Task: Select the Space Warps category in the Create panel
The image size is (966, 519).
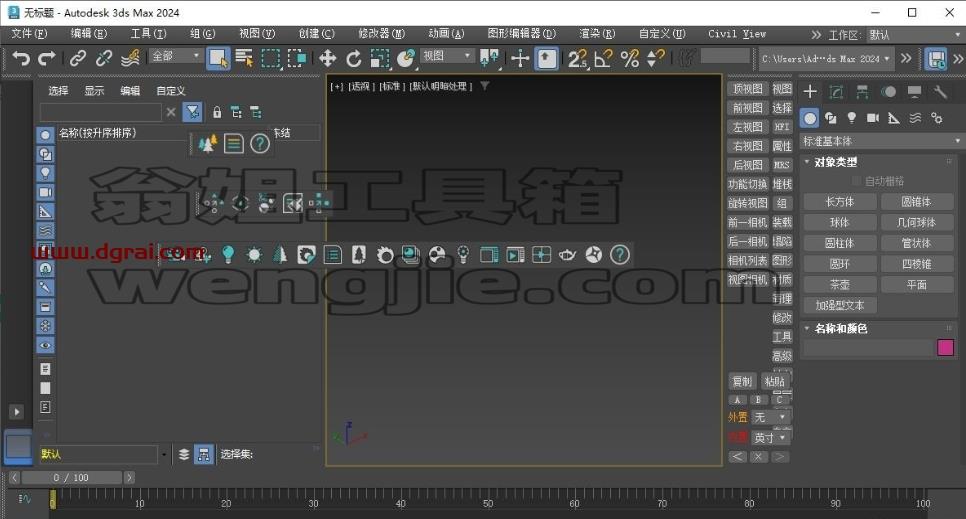Action: 915,118
